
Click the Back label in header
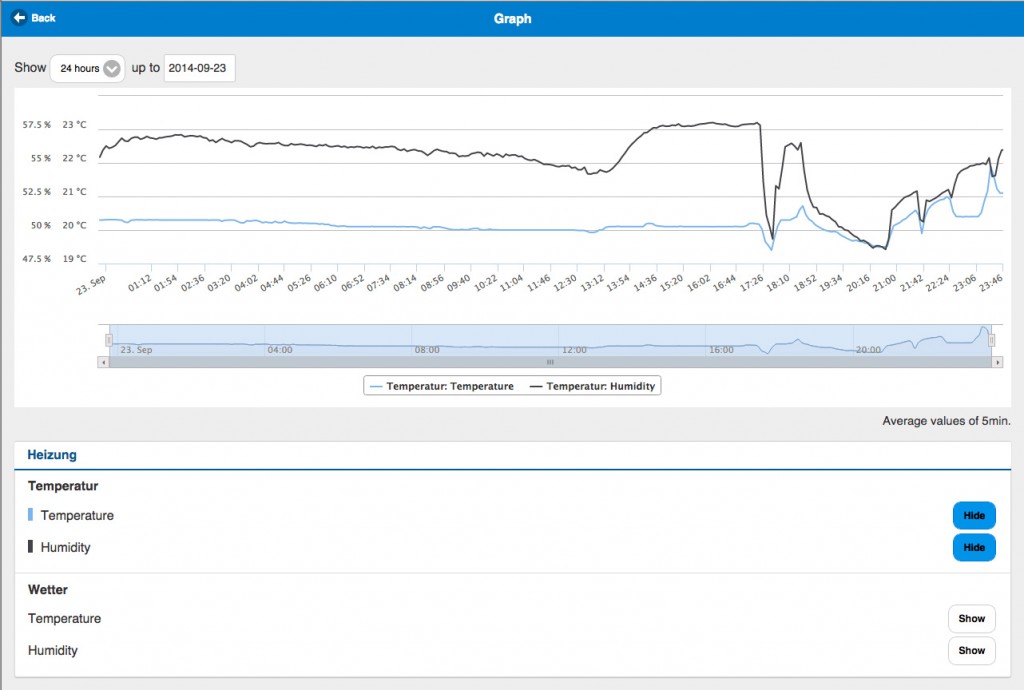44,18
